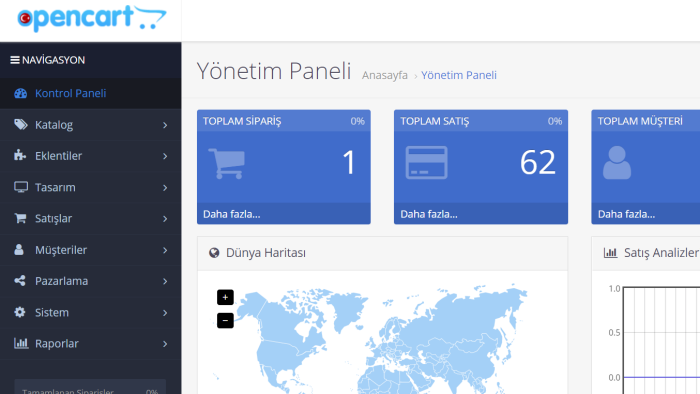
Task: Expand the Eklentiler menu chevron
Action: tap(165, 157)
